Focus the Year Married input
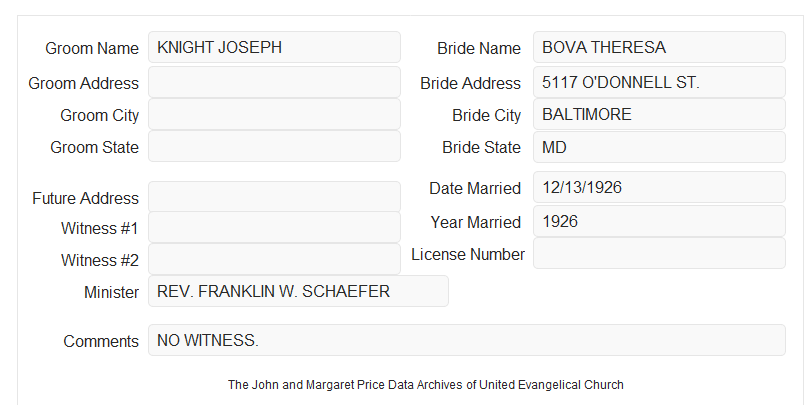805x405 pixels. (659, 221)
